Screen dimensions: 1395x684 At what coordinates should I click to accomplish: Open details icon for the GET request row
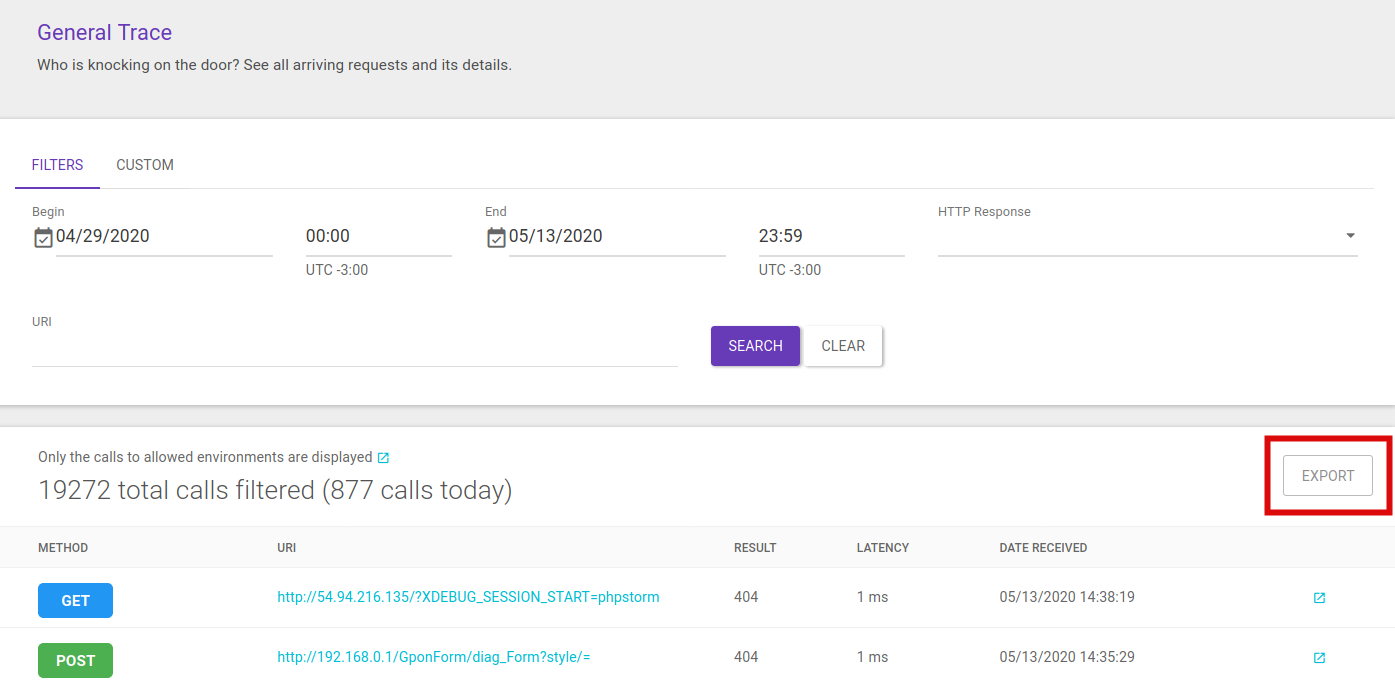1319,598
